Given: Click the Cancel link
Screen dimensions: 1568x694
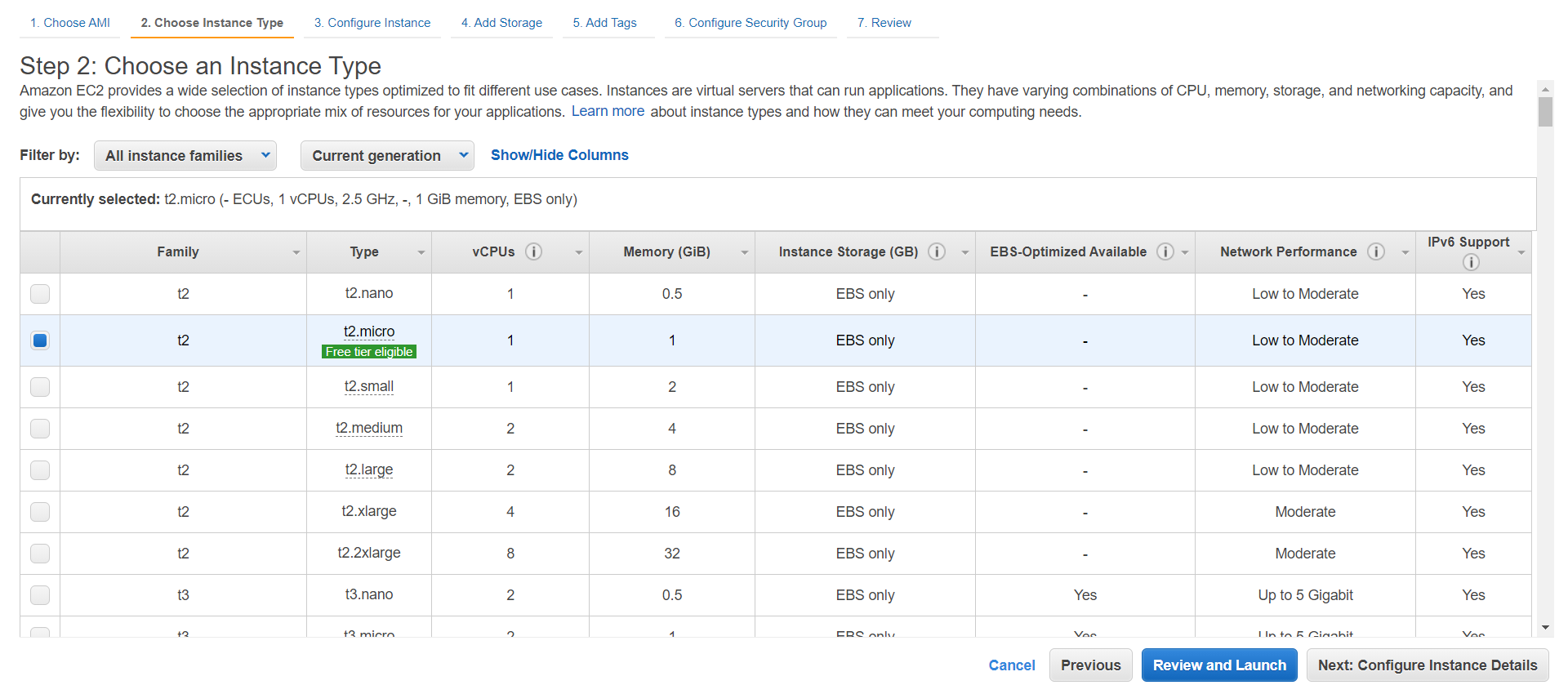Looking at the screenshot, I should tap(1012, 665).
